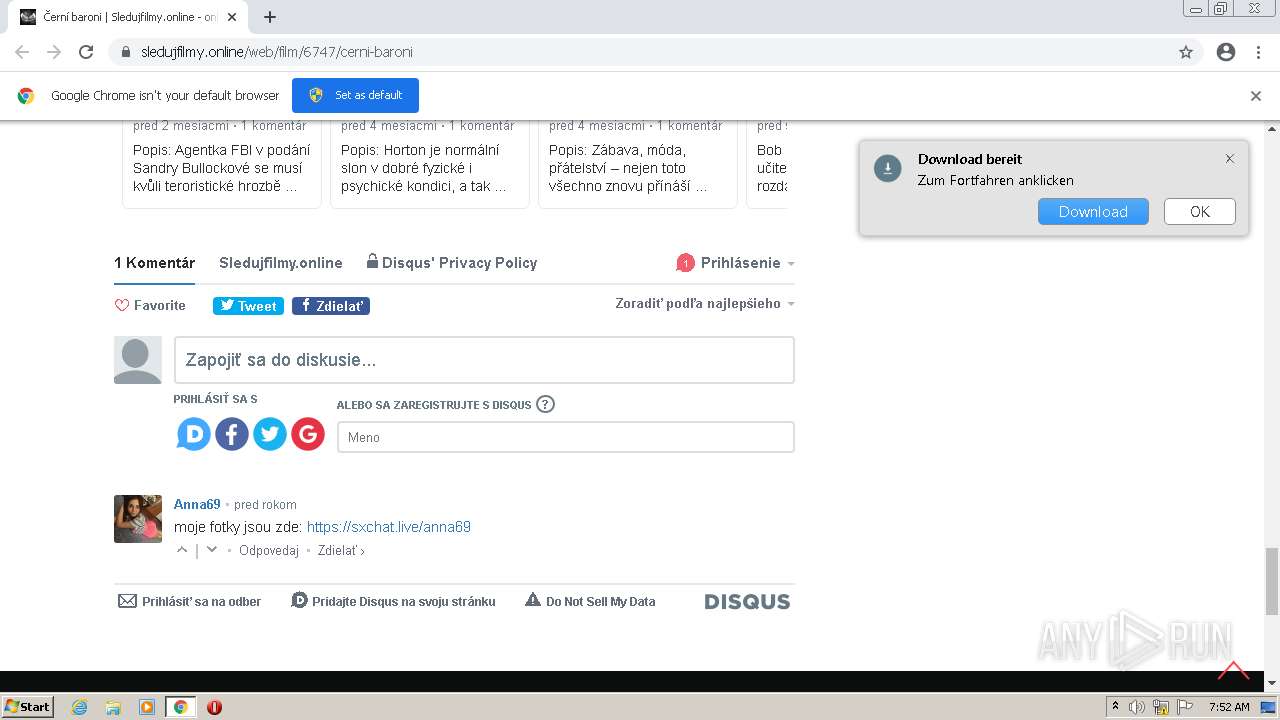Image resolution: width=1280 pixels, height=720 pixels.
Task: Click the scroll-to-top red arrow
Action: [x=1233, y=670]
